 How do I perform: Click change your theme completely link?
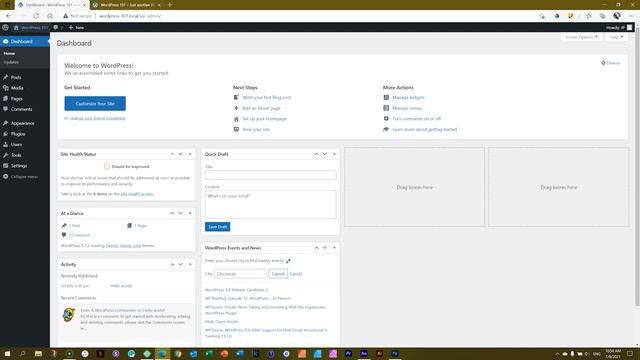coord(98,118)
